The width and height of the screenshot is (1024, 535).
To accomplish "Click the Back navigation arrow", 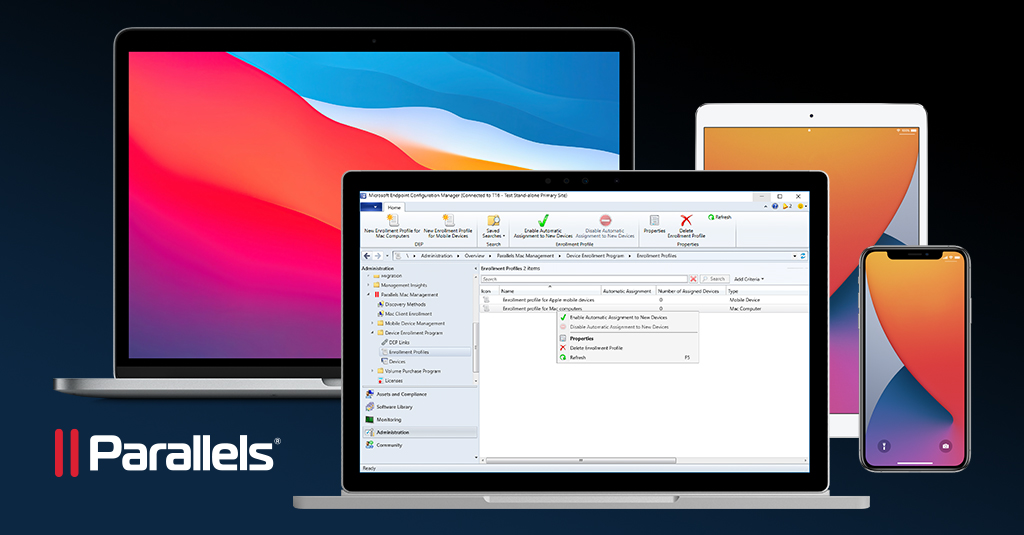I will pos(367,256).
